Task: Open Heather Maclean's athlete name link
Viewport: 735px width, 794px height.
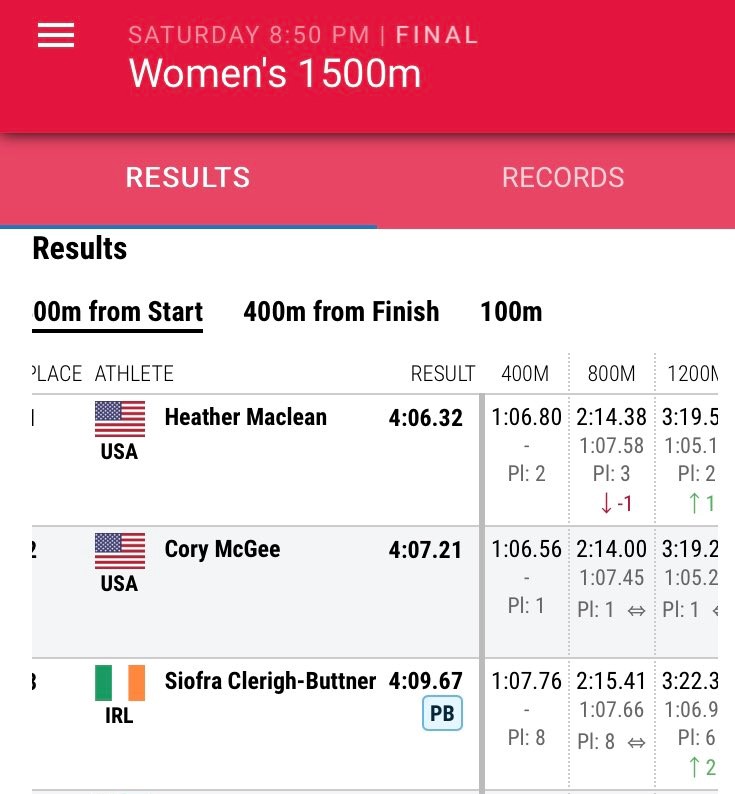Action: click(246, 417)
